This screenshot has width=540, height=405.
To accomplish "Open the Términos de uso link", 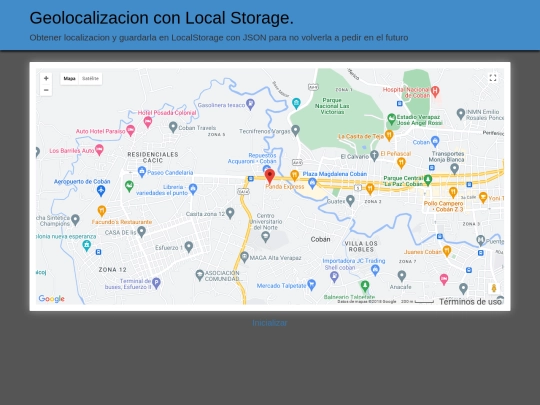I will [470, 302].
